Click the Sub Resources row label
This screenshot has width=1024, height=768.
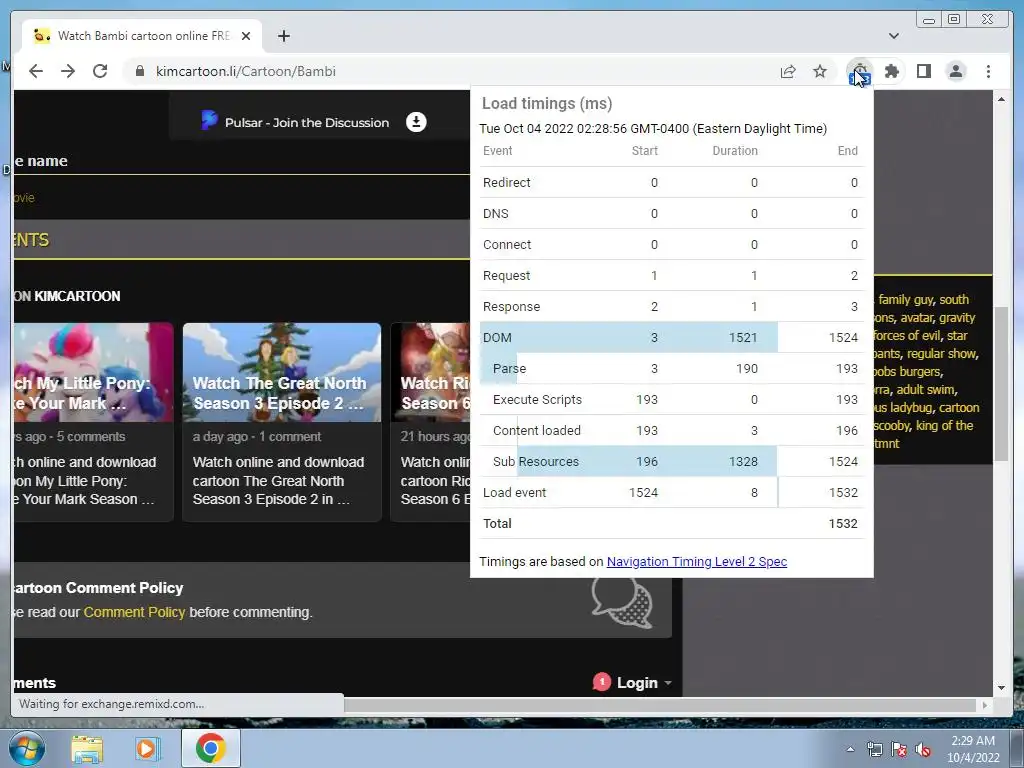coord(536,462)
